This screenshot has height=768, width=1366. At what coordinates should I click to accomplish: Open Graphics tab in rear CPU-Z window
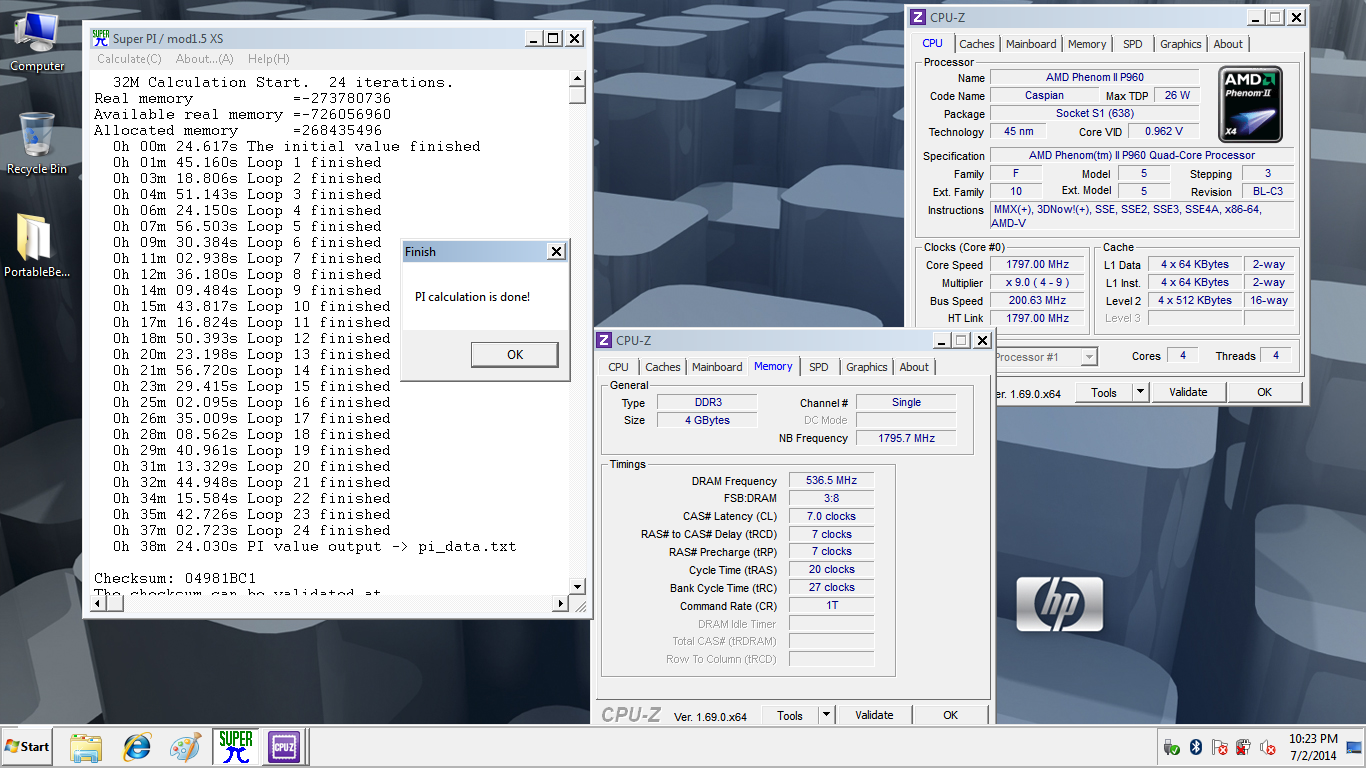[1181, 44]
